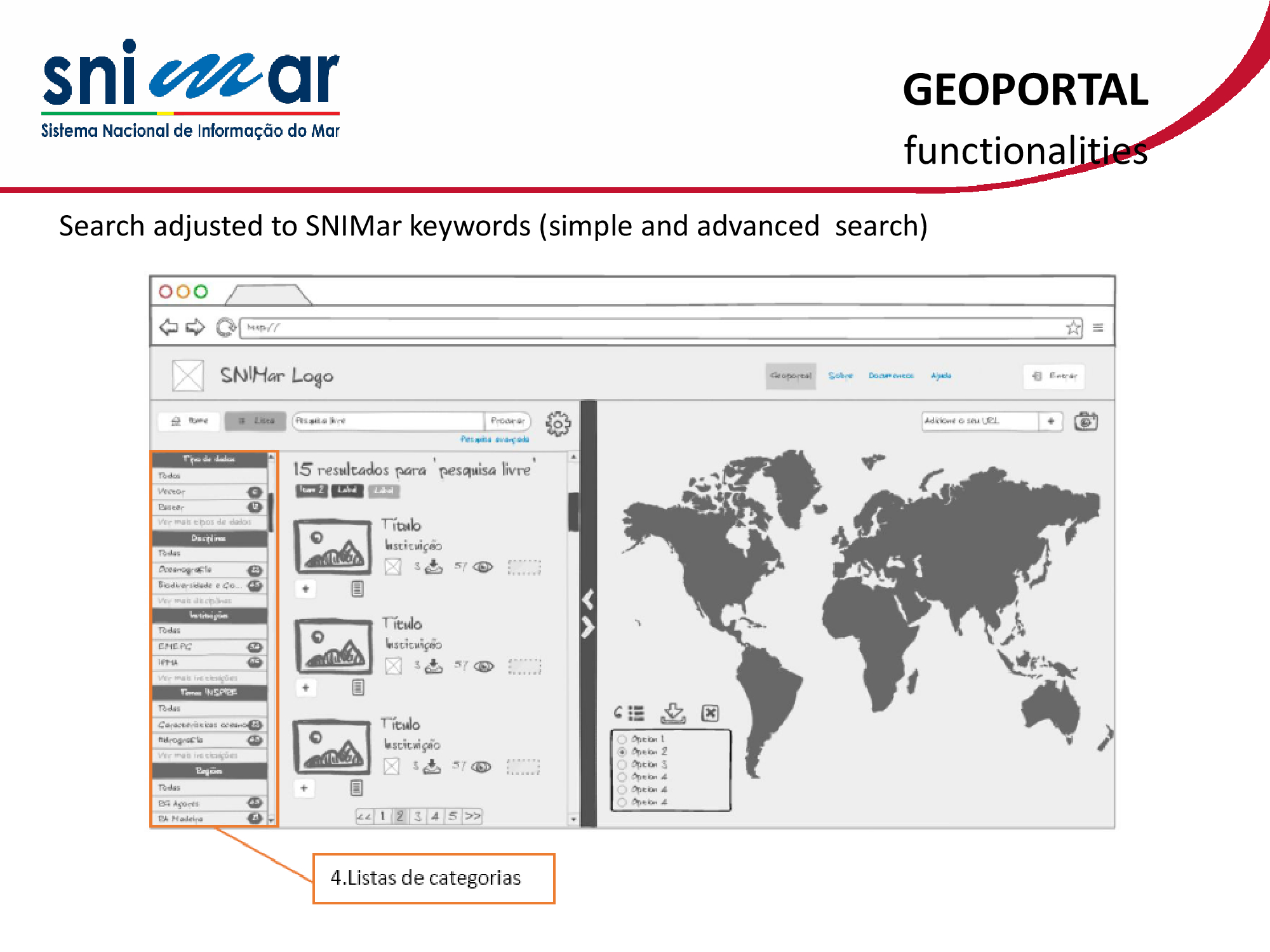Go to results page 3

point(418,816)
